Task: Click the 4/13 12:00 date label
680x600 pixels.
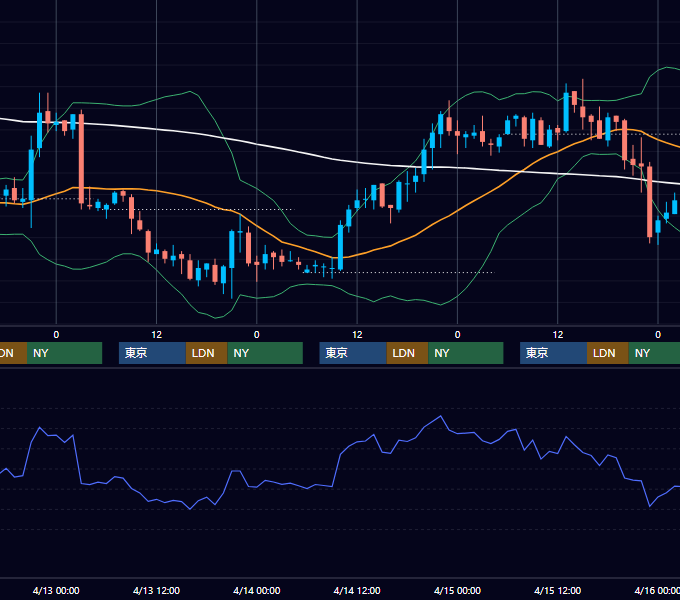Action: point(156,590)
